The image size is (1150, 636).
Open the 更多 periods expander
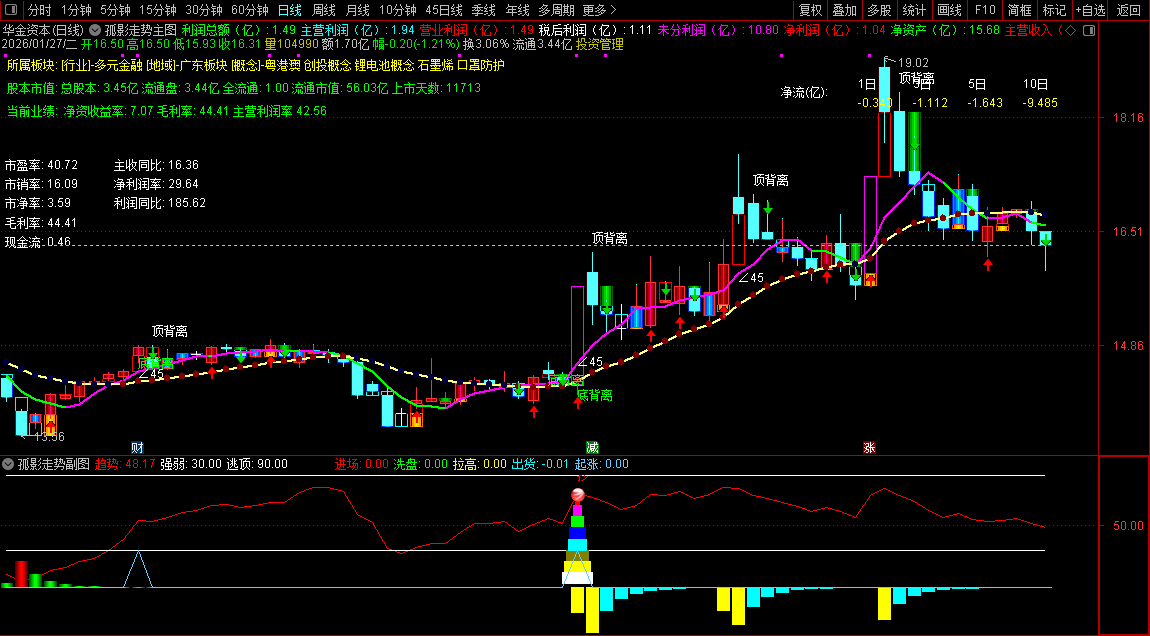click(x=598, y=10)
